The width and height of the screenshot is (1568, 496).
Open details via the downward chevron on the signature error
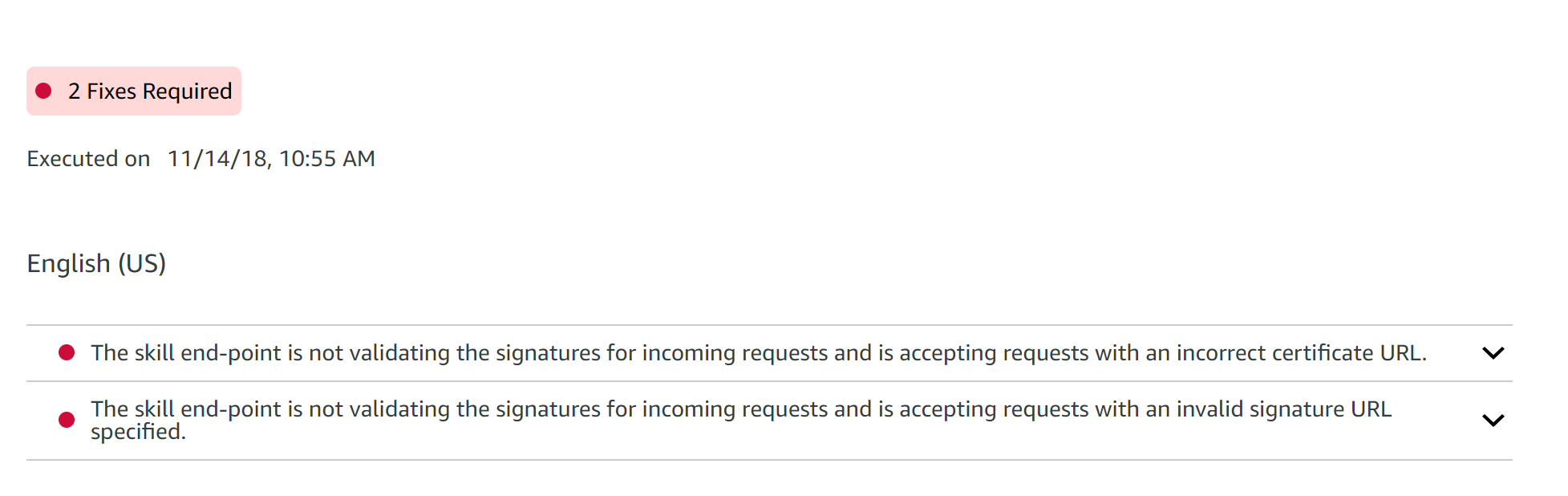[1493, 420]
